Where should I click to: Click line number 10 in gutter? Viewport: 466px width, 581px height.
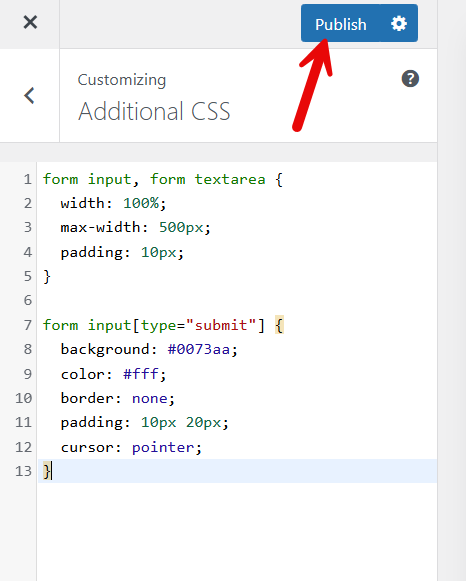pos(23,398)
